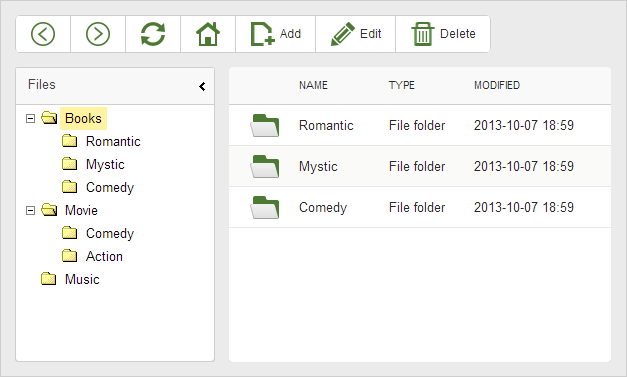The width and height of the screenshot is (627, 377).
Task: Click the green Romantic folder icon in list
Action: click(265, 126)
